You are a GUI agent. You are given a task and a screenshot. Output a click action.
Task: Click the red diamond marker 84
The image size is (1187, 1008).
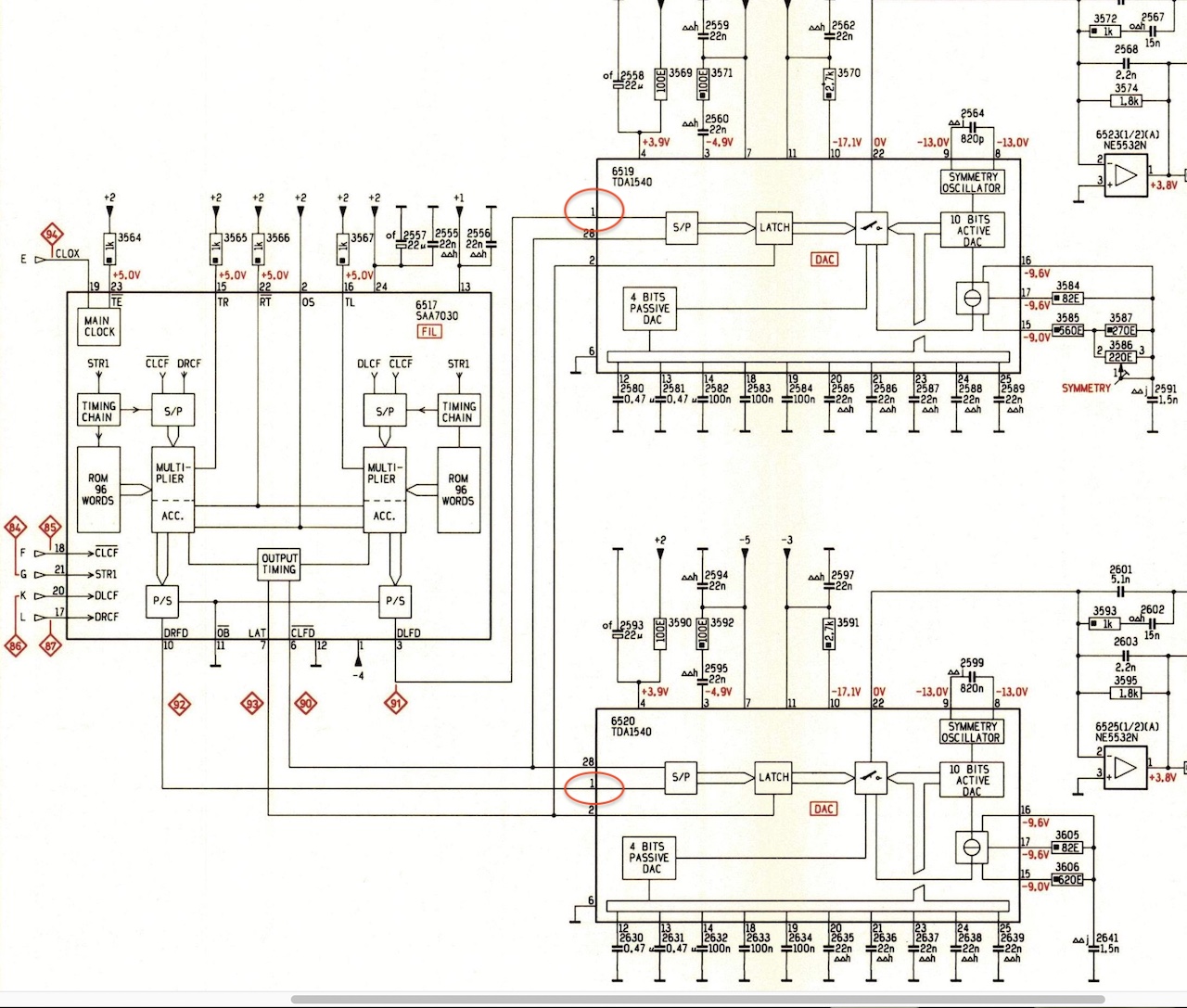(x=16, y=529)
